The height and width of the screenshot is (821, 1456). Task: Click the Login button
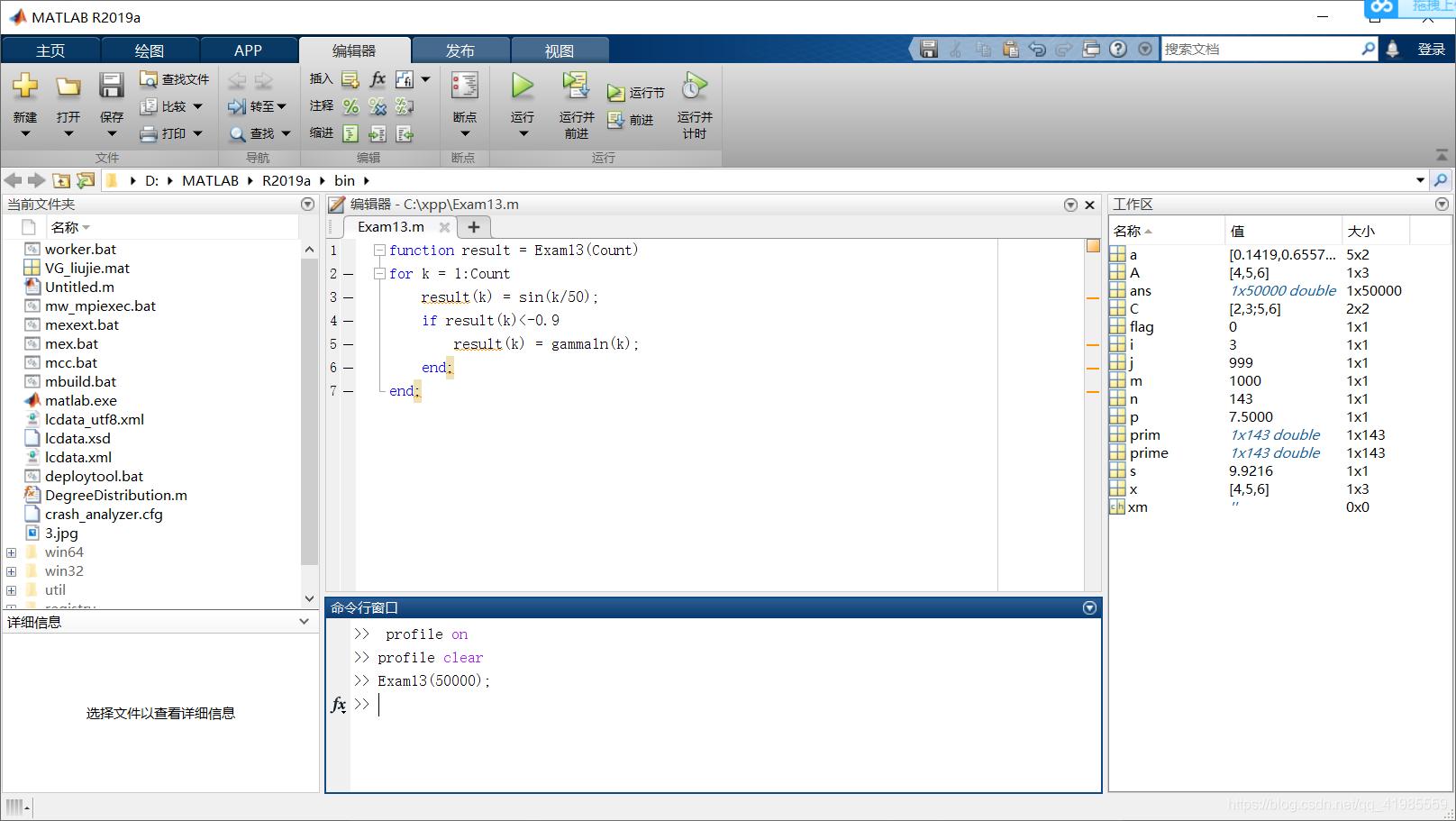click(x=1432, y=49)
